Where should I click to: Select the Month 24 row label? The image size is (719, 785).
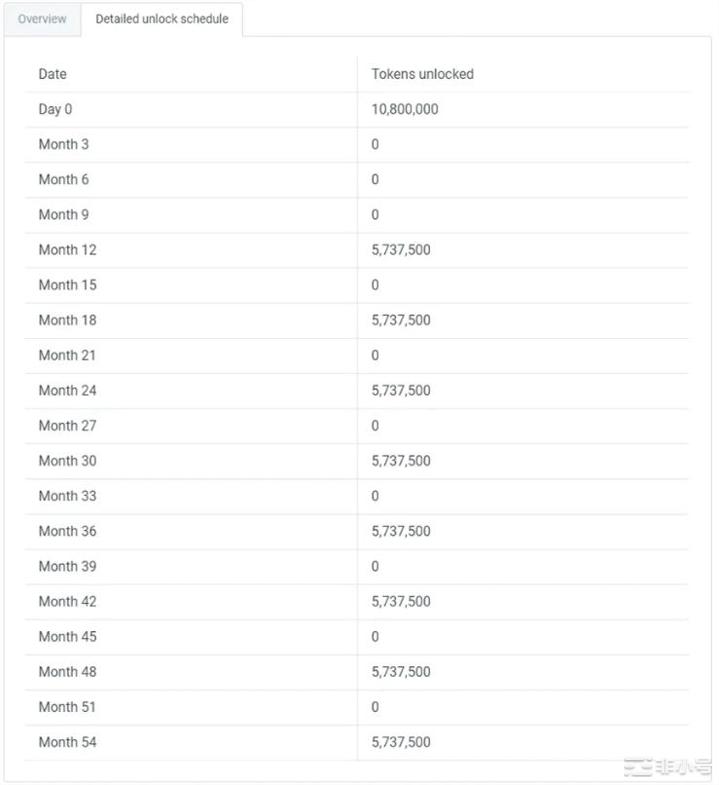(x=67, y=390)
